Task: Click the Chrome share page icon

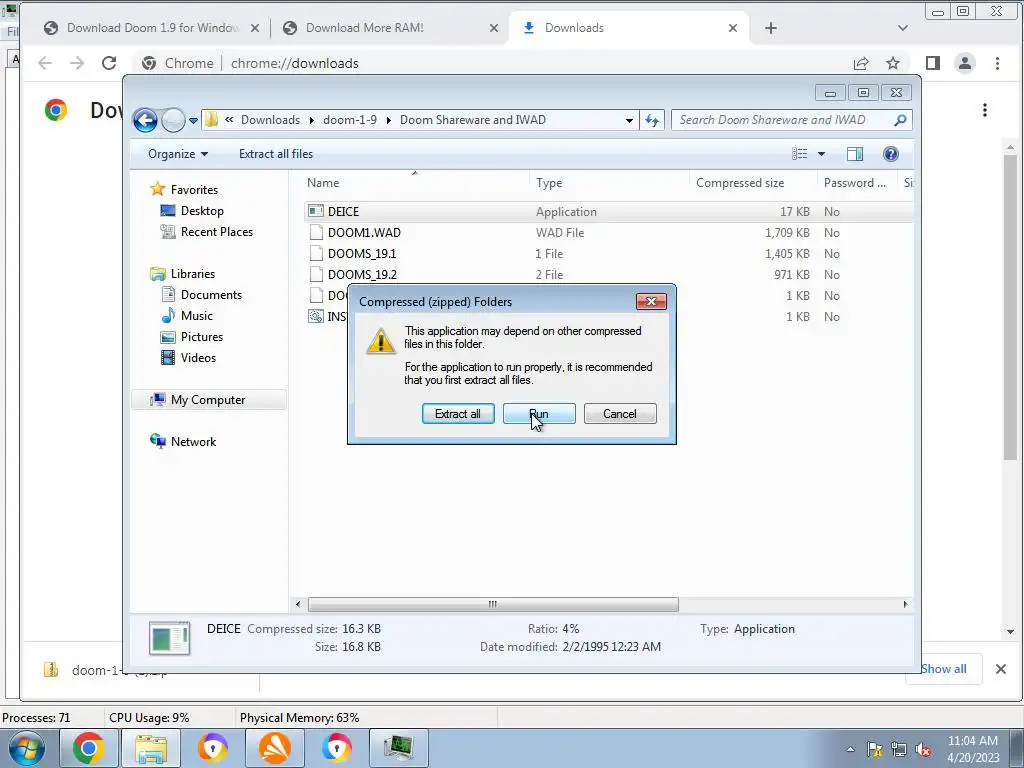Action: point(861,63)
